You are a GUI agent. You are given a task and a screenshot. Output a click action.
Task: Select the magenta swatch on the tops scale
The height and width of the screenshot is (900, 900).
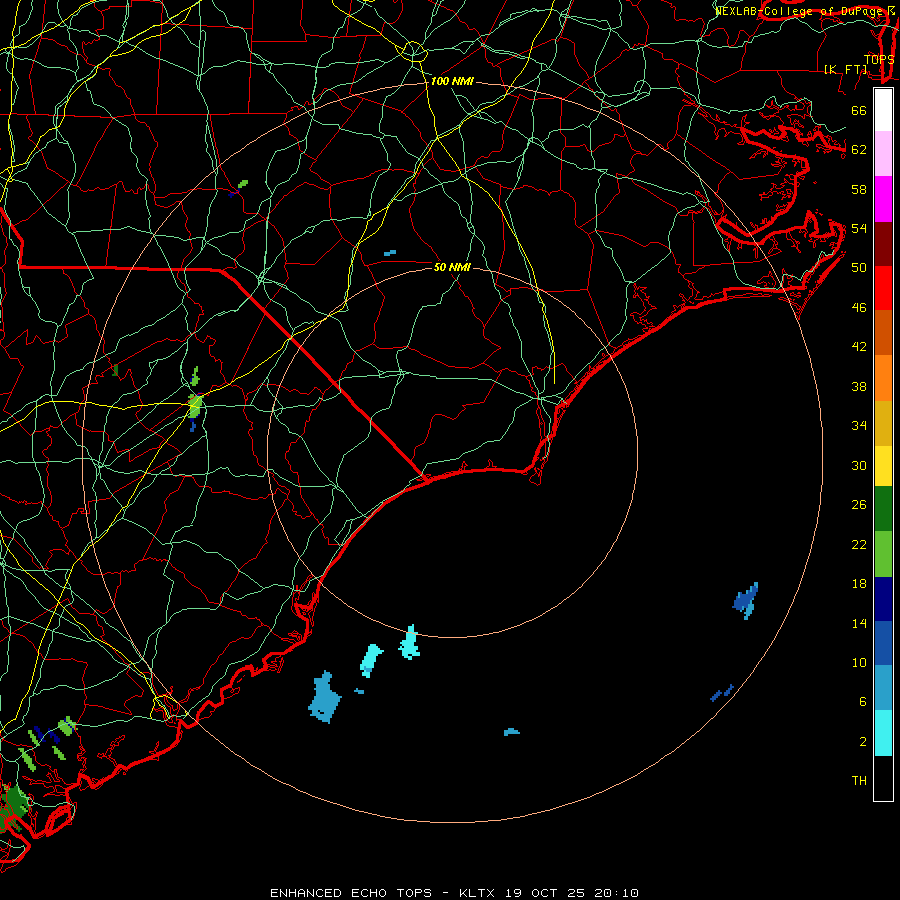tap(883, 199)
